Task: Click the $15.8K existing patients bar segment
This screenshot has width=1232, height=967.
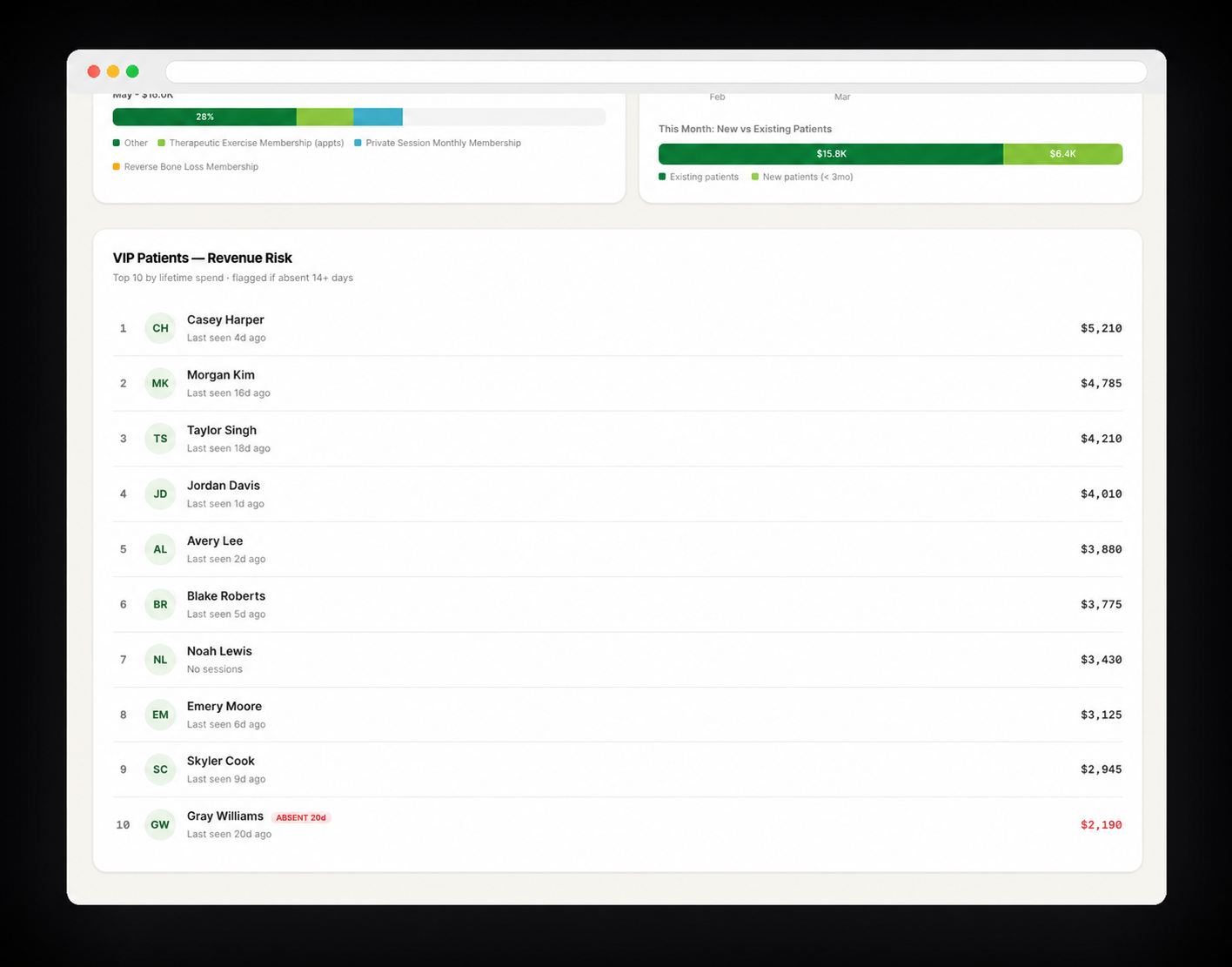Action: [x=831, y=154]
